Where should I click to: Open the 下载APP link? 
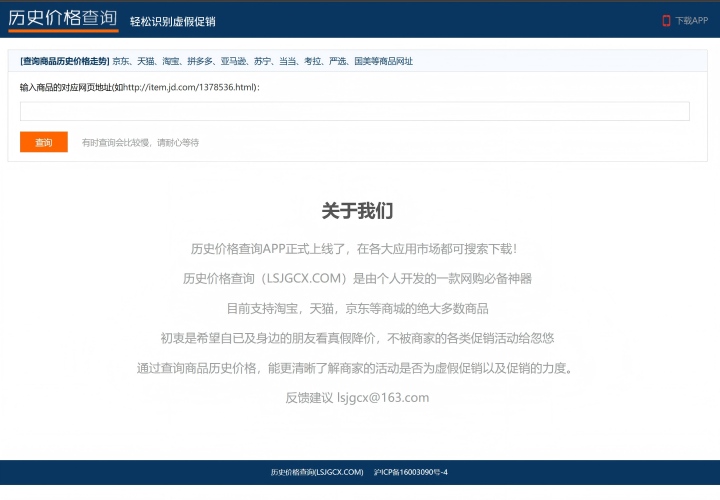click(692, 21)
